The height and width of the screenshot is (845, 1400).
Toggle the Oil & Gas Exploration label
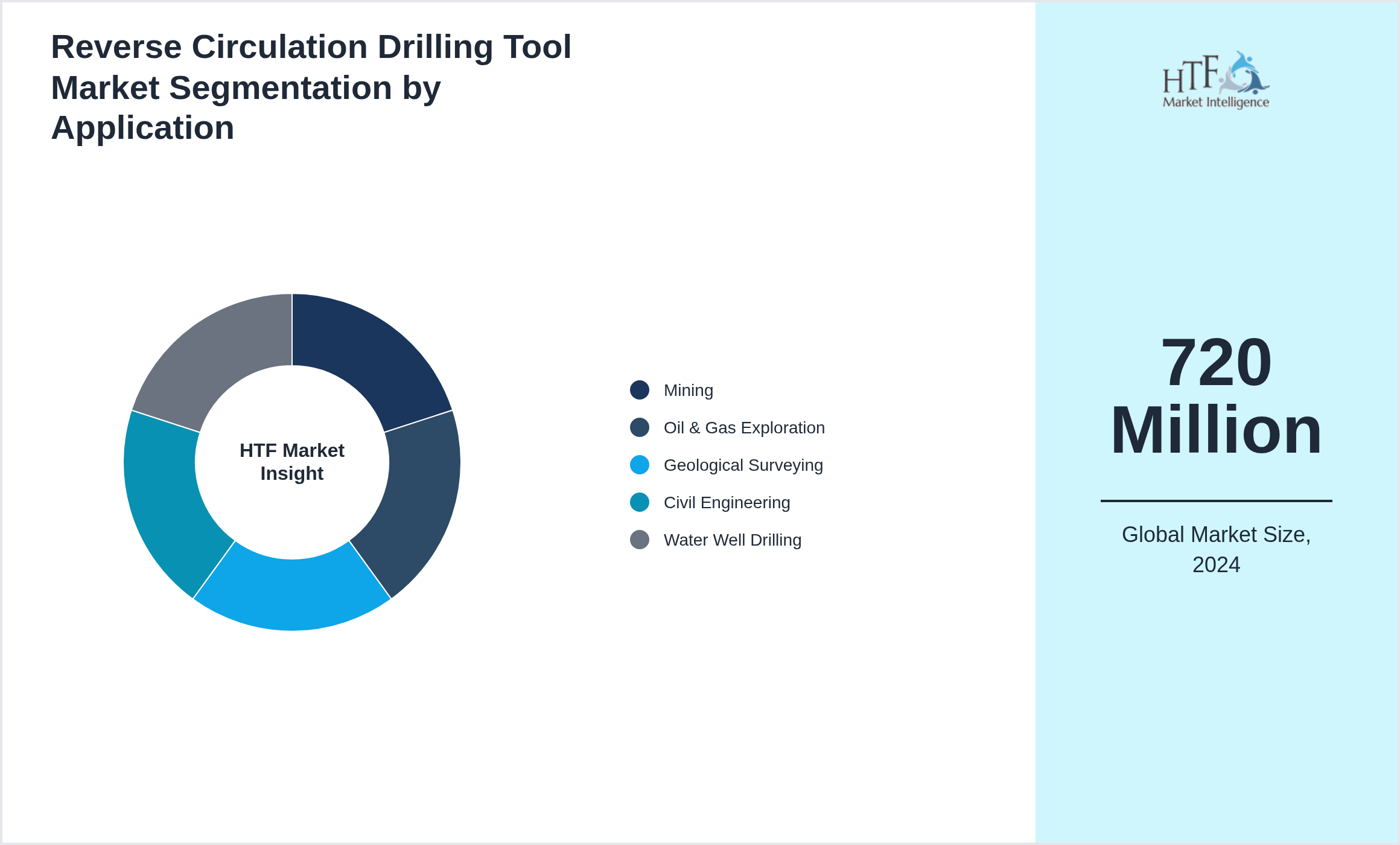743,428
